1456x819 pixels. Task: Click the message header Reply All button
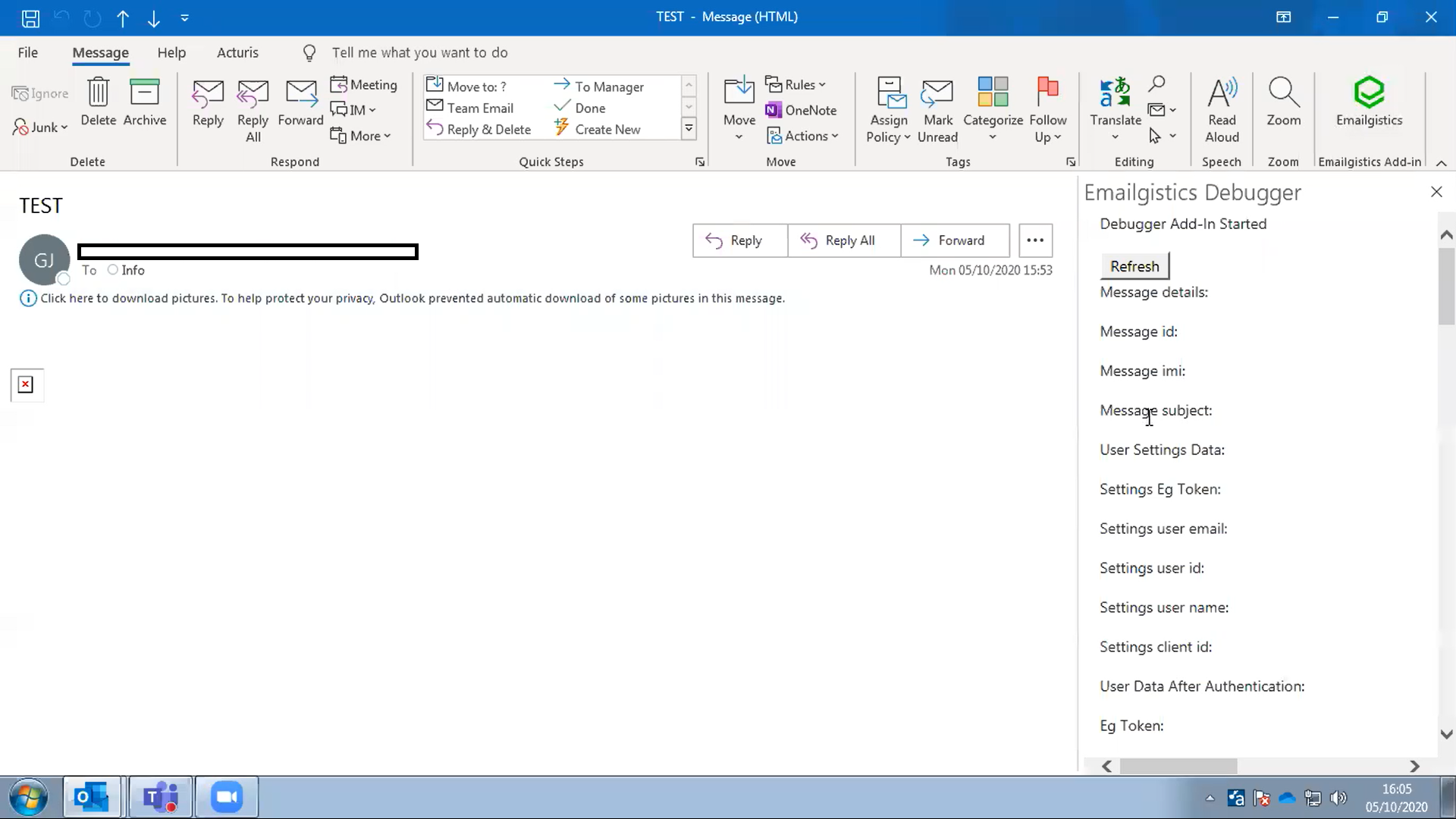point(844,240)
